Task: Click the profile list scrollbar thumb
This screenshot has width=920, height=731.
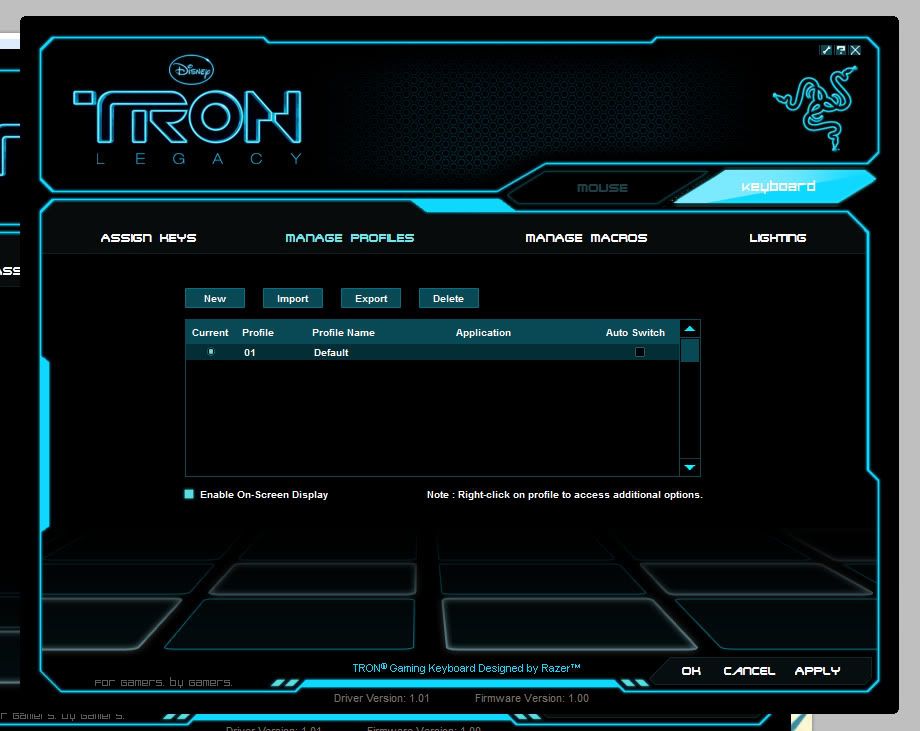Action: point(690,351)
